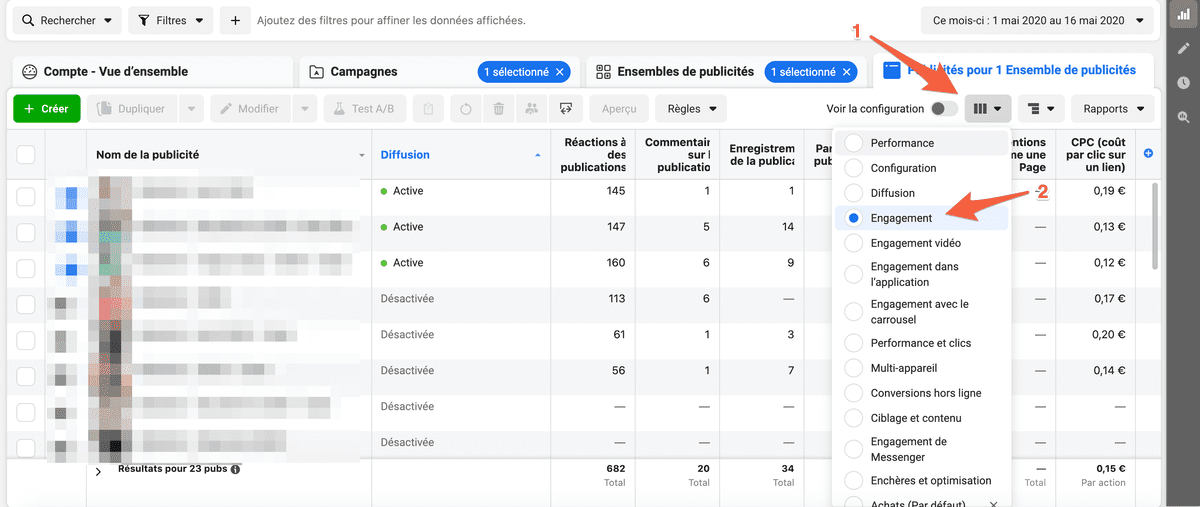Select the Multi-appareil preset

[x=921, y=368]
